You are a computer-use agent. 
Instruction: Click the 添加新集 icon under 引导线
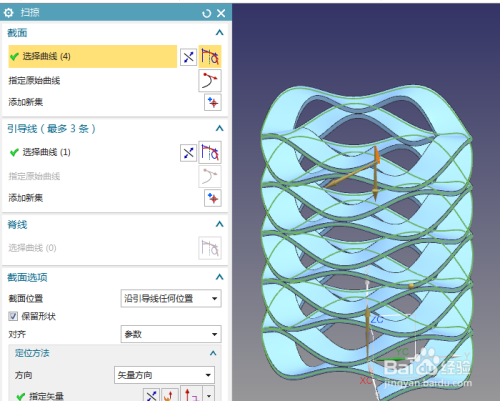pos(213,198)
